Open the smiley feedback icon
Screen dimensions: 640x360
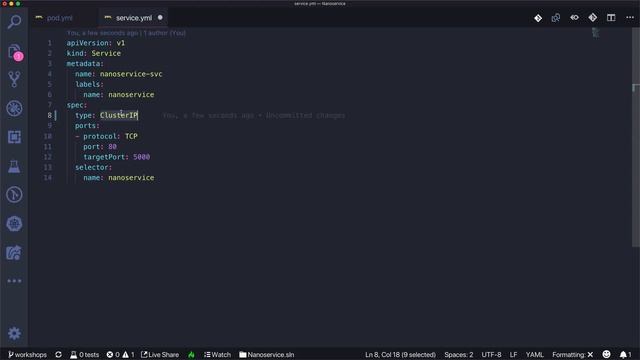click(607, 354)
